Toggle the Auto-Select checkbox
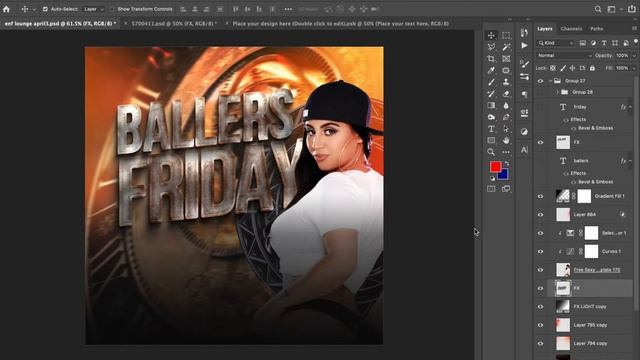Viewport: 640px width, 360px height. pyautogui.click(x=45, y=9)
